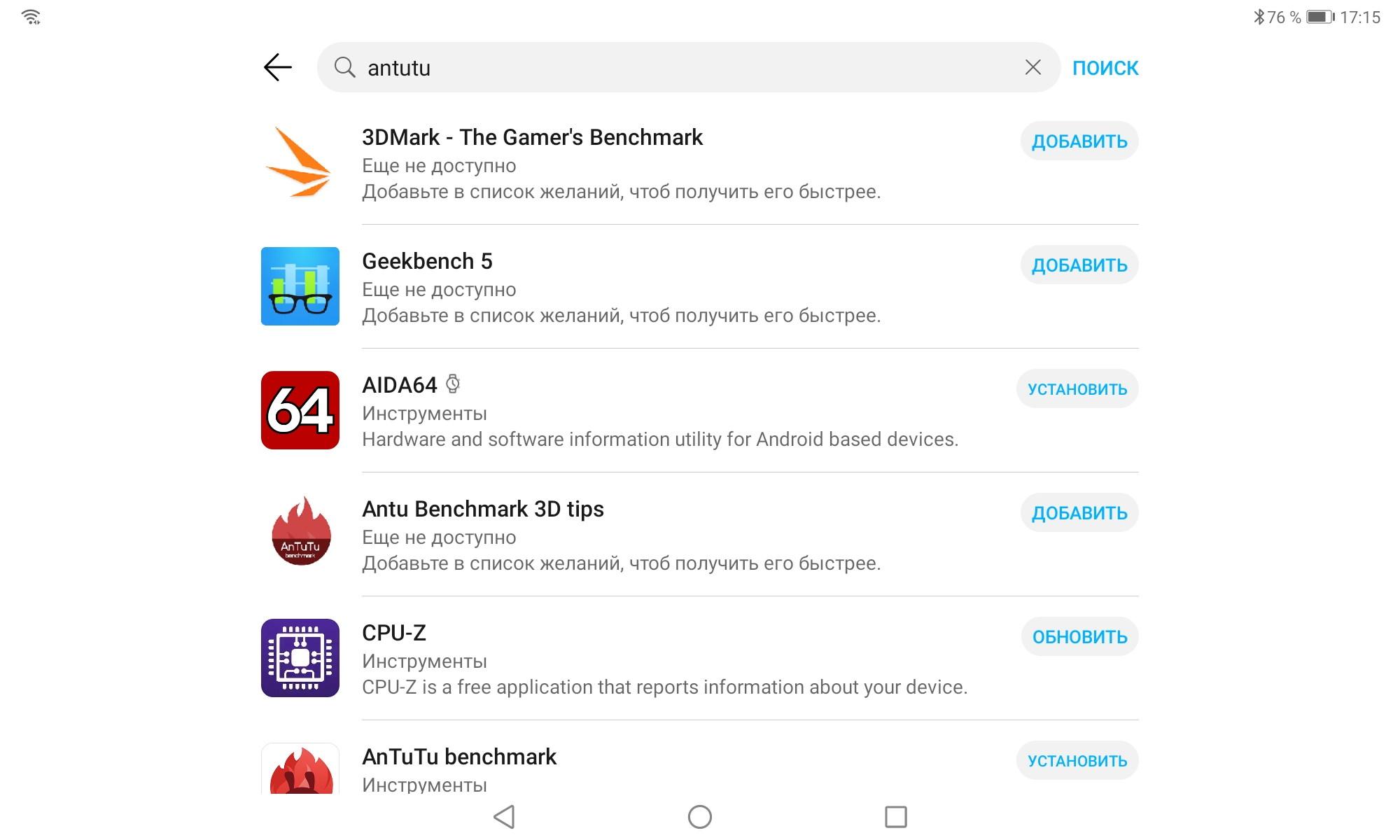The height and width of the screenshot is (840, 1400).
Task: Focus the search field containing antutu
Action: (x=686, y=67)
